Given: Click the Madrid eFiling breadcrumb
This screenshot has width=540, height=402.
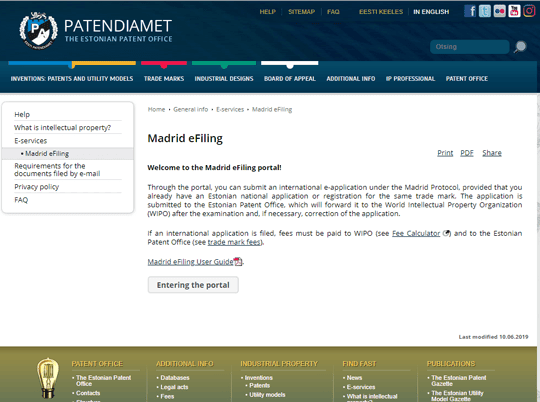Looking at the screenshot, I should click(x=272, y=109).
